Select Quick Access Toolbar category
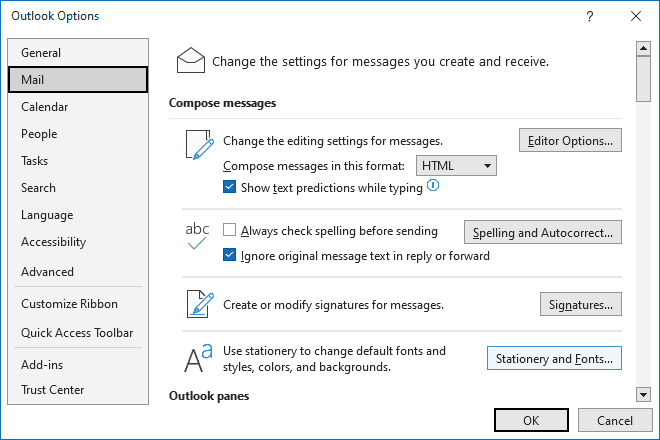Image resolution: width=660 pixels, height=440 pixels. click(x=78, y=333)
